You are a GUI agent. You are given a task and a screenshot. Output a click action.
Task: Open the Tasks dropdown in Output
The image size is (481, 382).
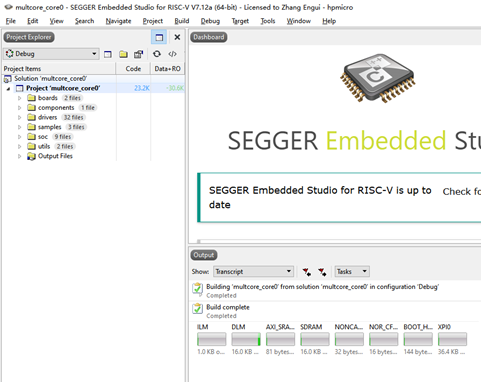pos(352,271)
